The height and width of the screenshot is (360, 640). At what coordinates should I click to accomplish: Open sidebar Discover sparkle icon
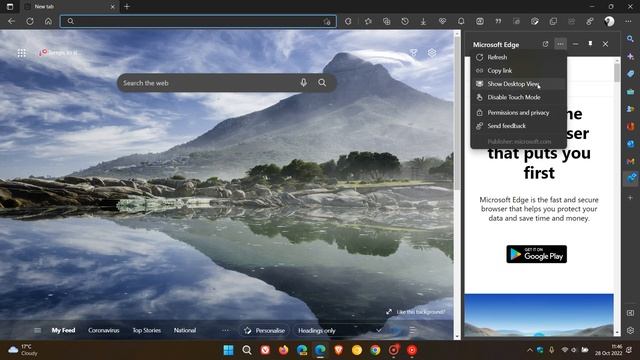tap(631, 56)
